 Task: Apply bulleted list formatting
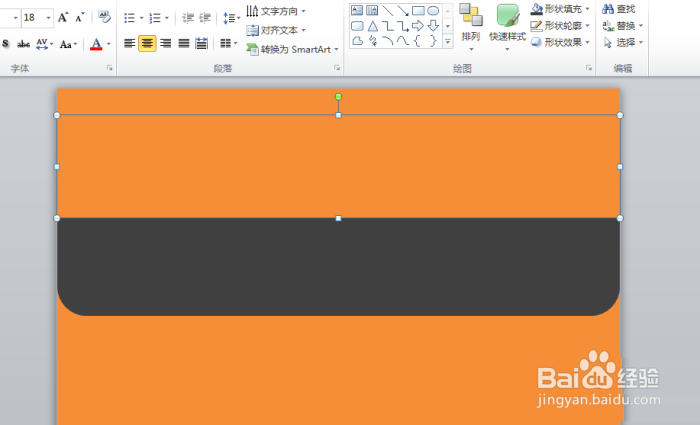coord(129,18)
